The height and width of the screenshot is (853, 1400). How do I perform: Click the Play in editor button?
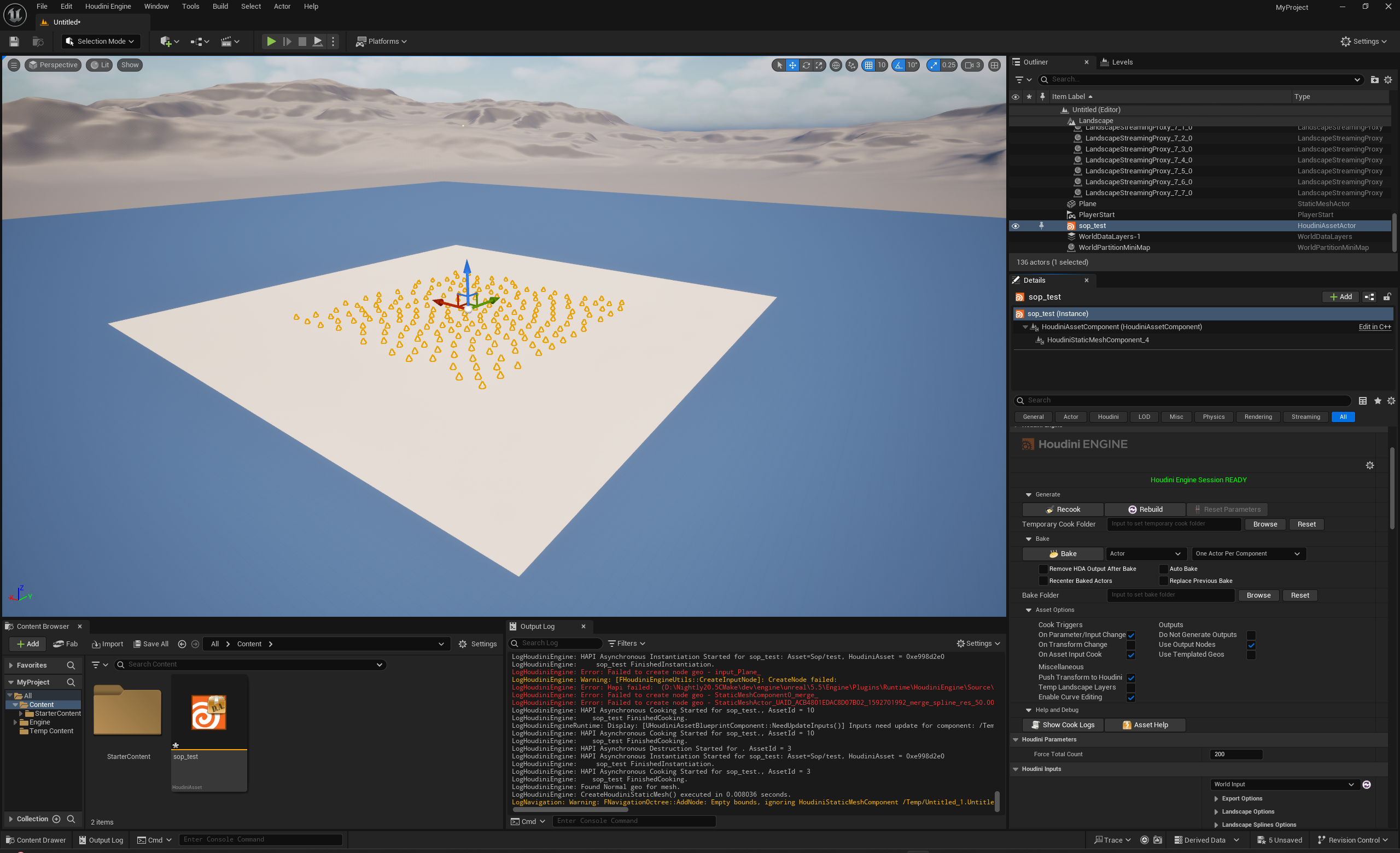tap(271, 42)
